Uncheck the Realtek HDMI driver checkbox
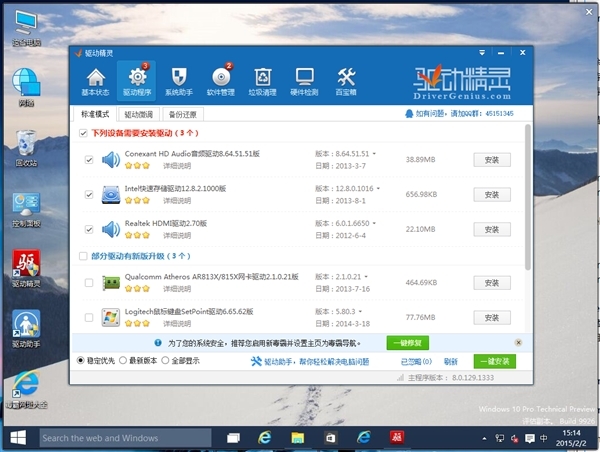This screenshot has width=600, height=452. (x=89, y=229)
